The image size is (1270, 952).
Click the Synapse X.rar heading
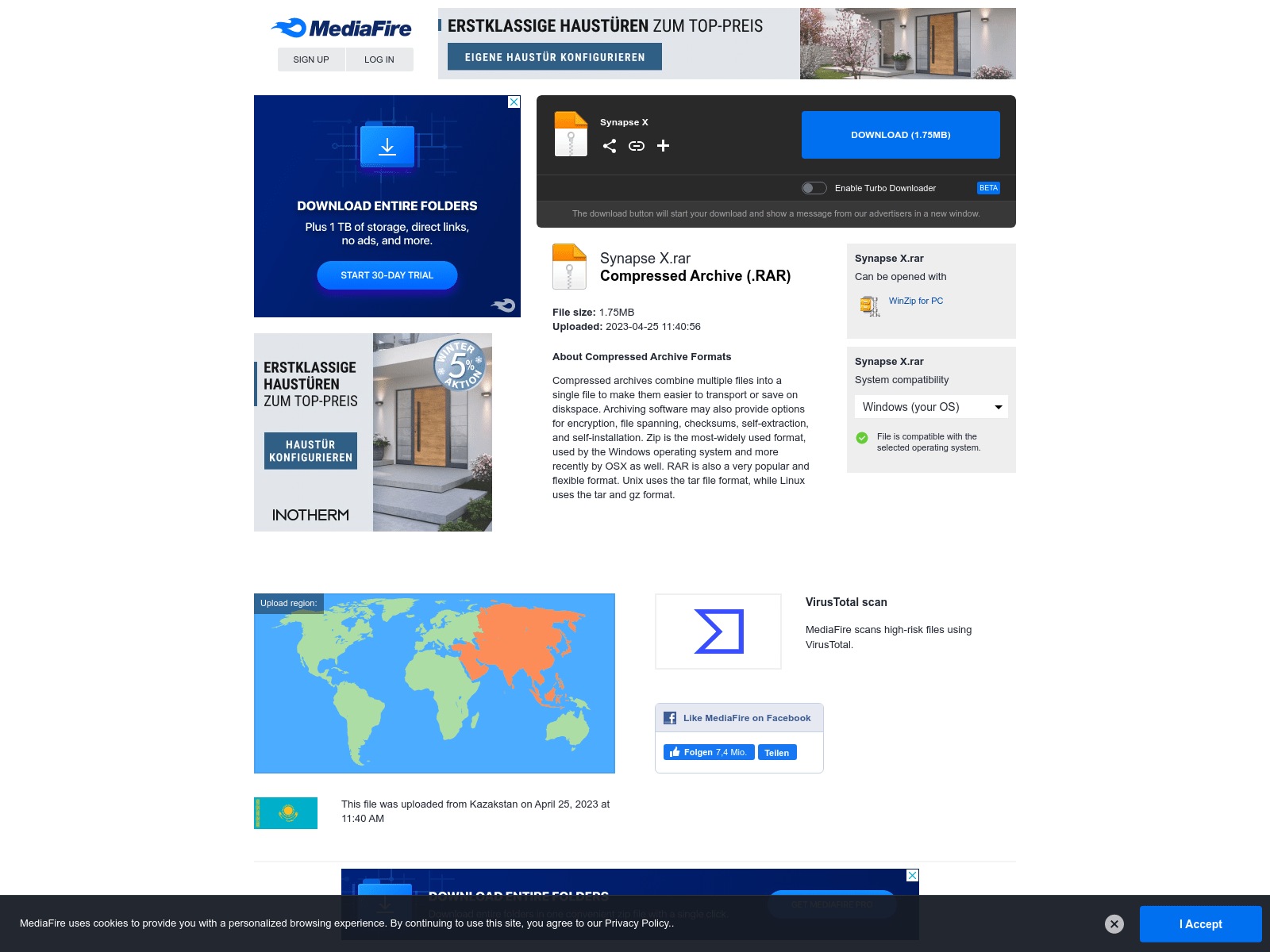tap(645, 259)
